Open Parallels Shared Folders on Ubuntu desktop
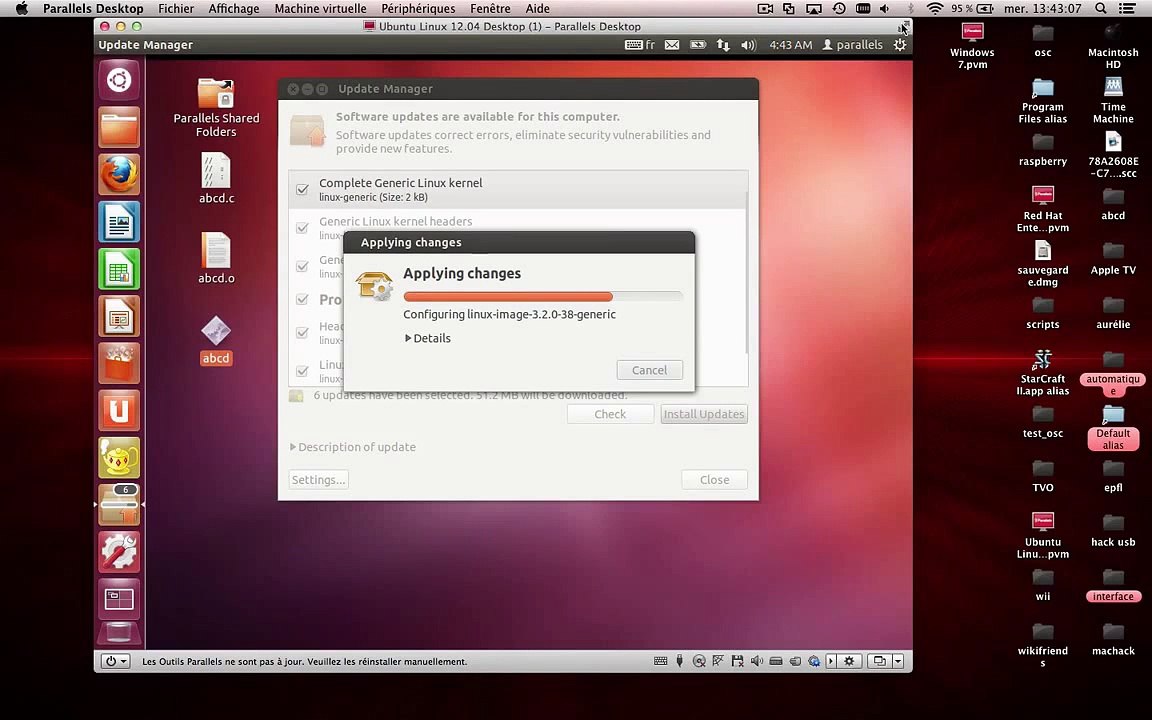1152x720 pixels. [x=216, y=108]
